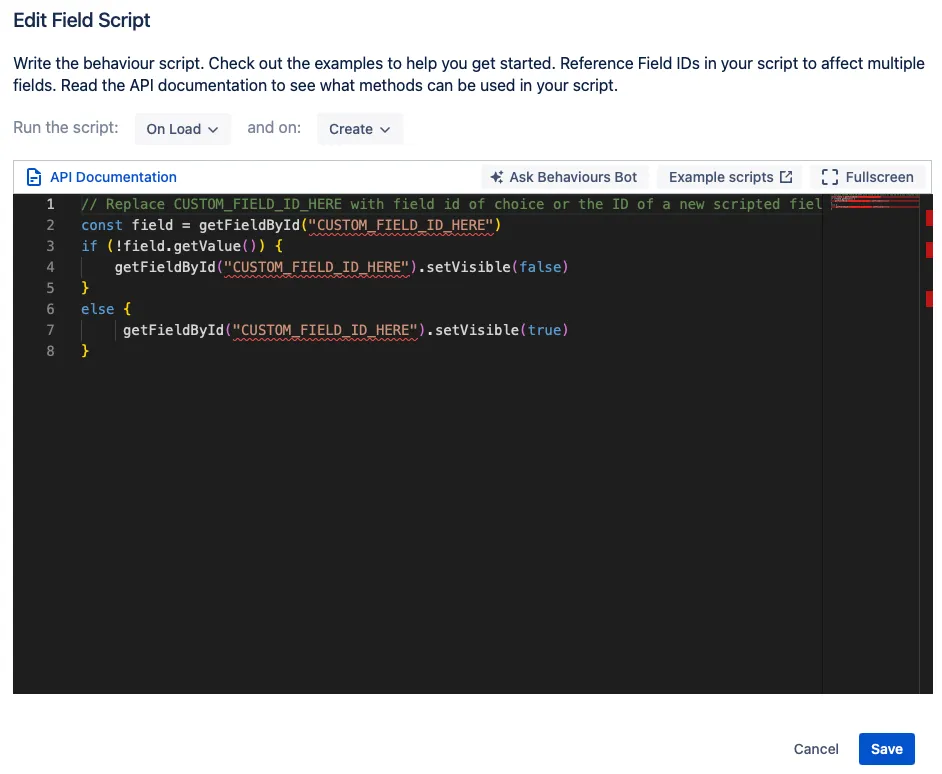
Task: Click the external link icon on Example scripts
Action: pos(786,177)
